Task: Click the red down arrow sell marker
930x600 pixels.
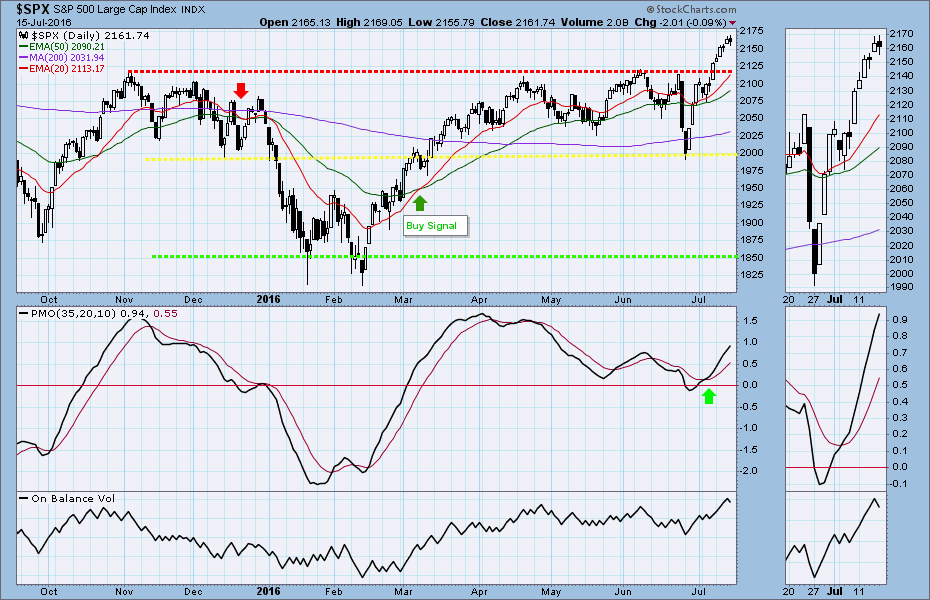Action: [x=240, y=91]
